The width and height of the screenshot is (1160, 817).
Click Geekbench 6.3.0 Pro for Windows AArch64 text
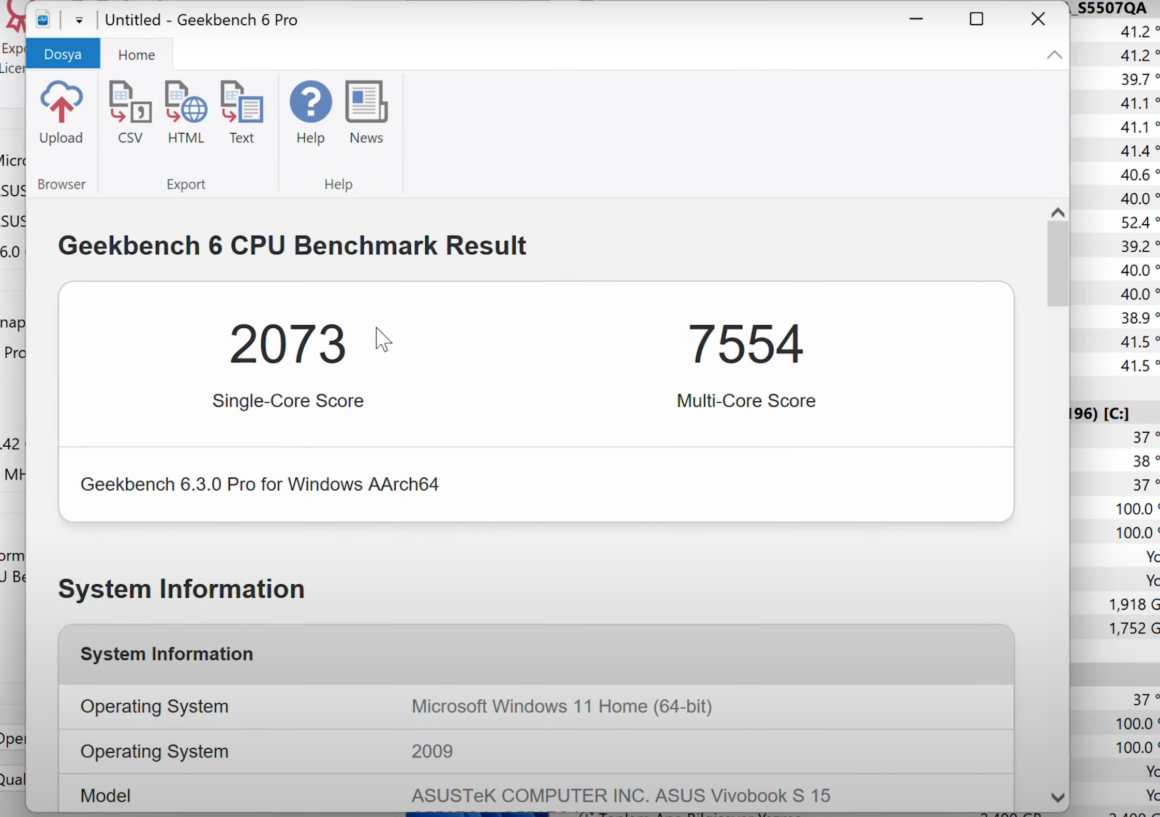[x=260, y=484]
